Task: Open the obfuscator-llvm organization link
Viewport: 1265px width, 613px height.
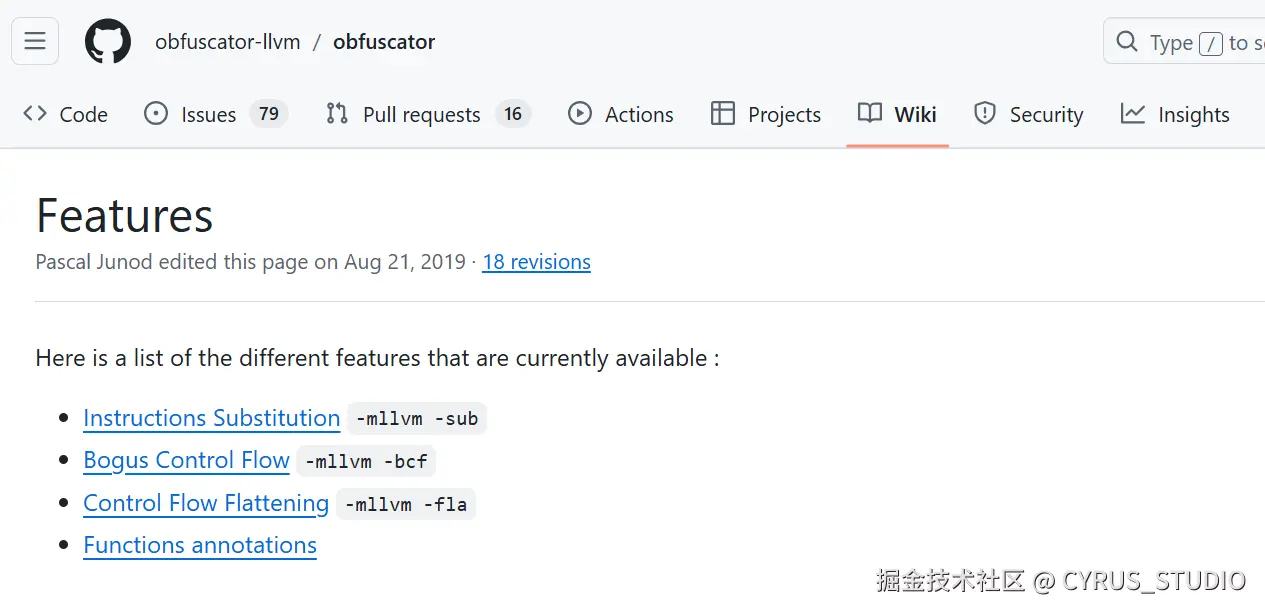Action: point(228,42)
